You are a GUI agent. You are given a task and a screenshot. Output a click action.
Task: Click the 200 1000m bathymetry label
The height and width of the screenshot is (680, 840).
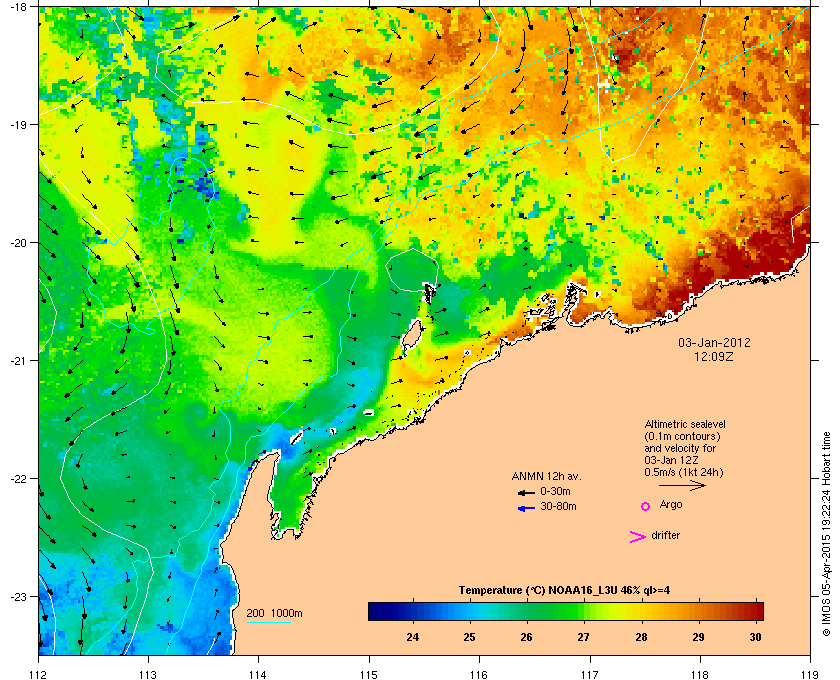(274, 613)
